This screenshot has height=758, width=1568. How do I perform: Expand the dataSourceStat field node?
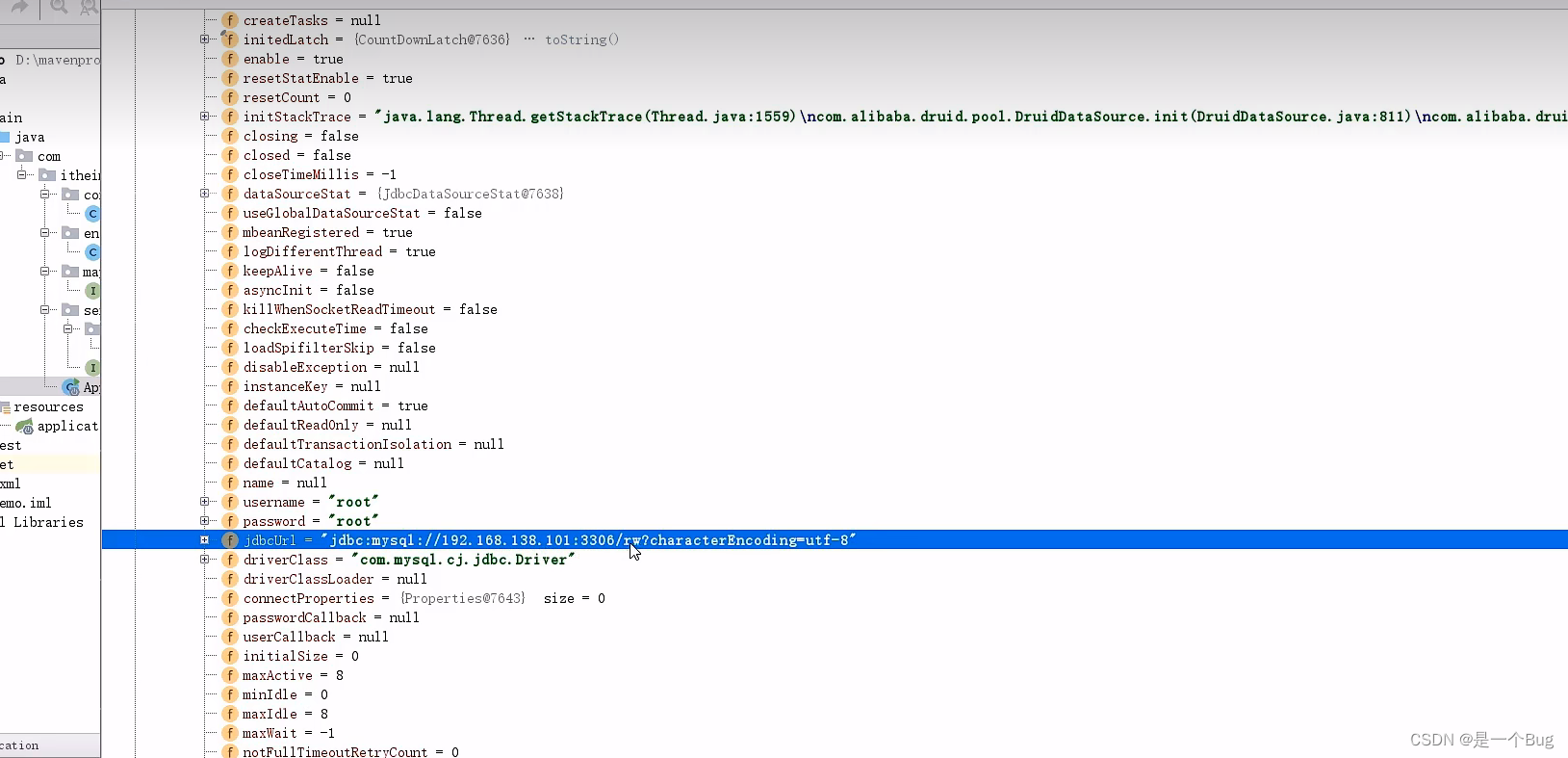pos(204,194)
